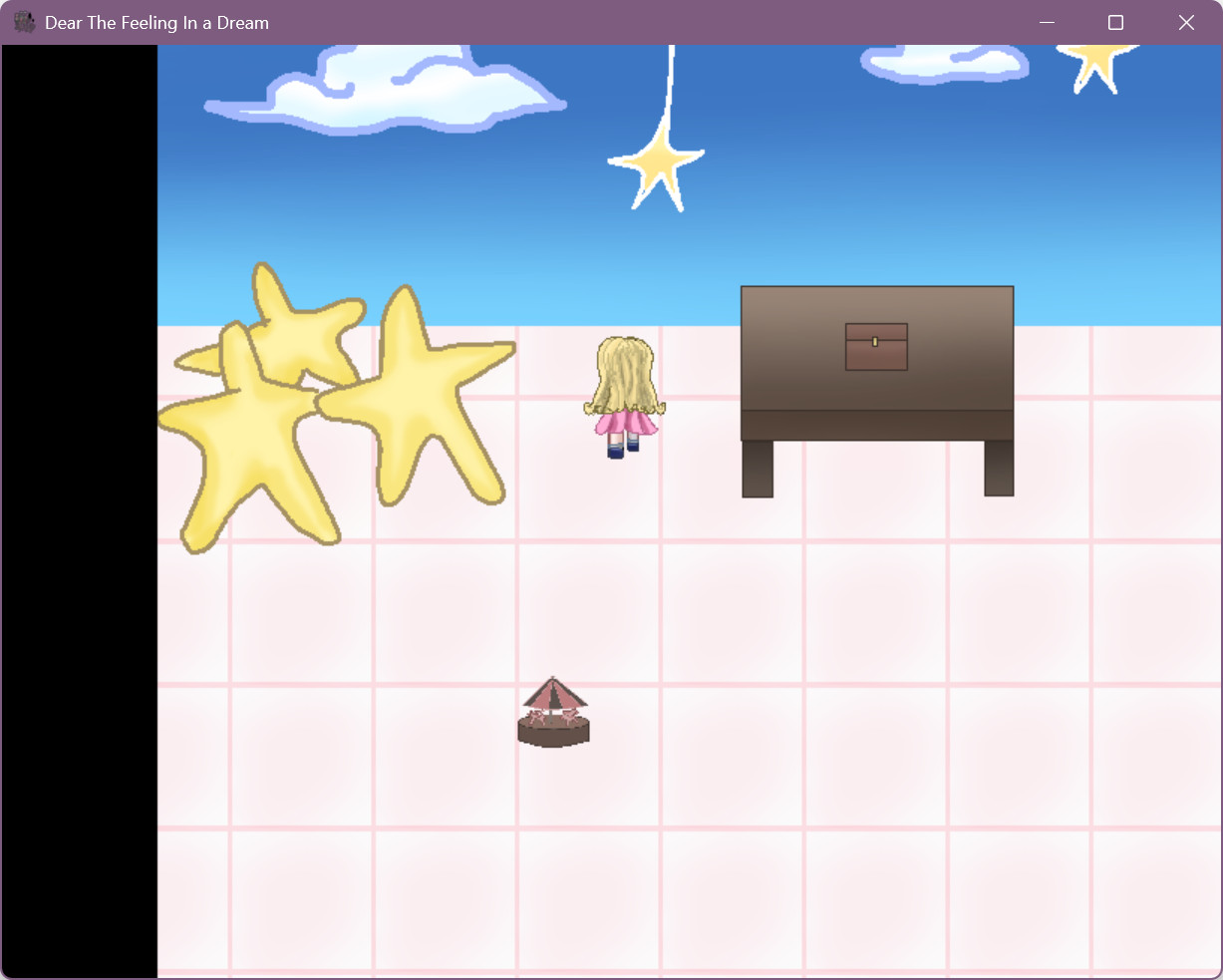Click the 'Dear The Feeling In a Dream' title
This screenshot has height=980, width=1223.
click(x=156, y=22)
